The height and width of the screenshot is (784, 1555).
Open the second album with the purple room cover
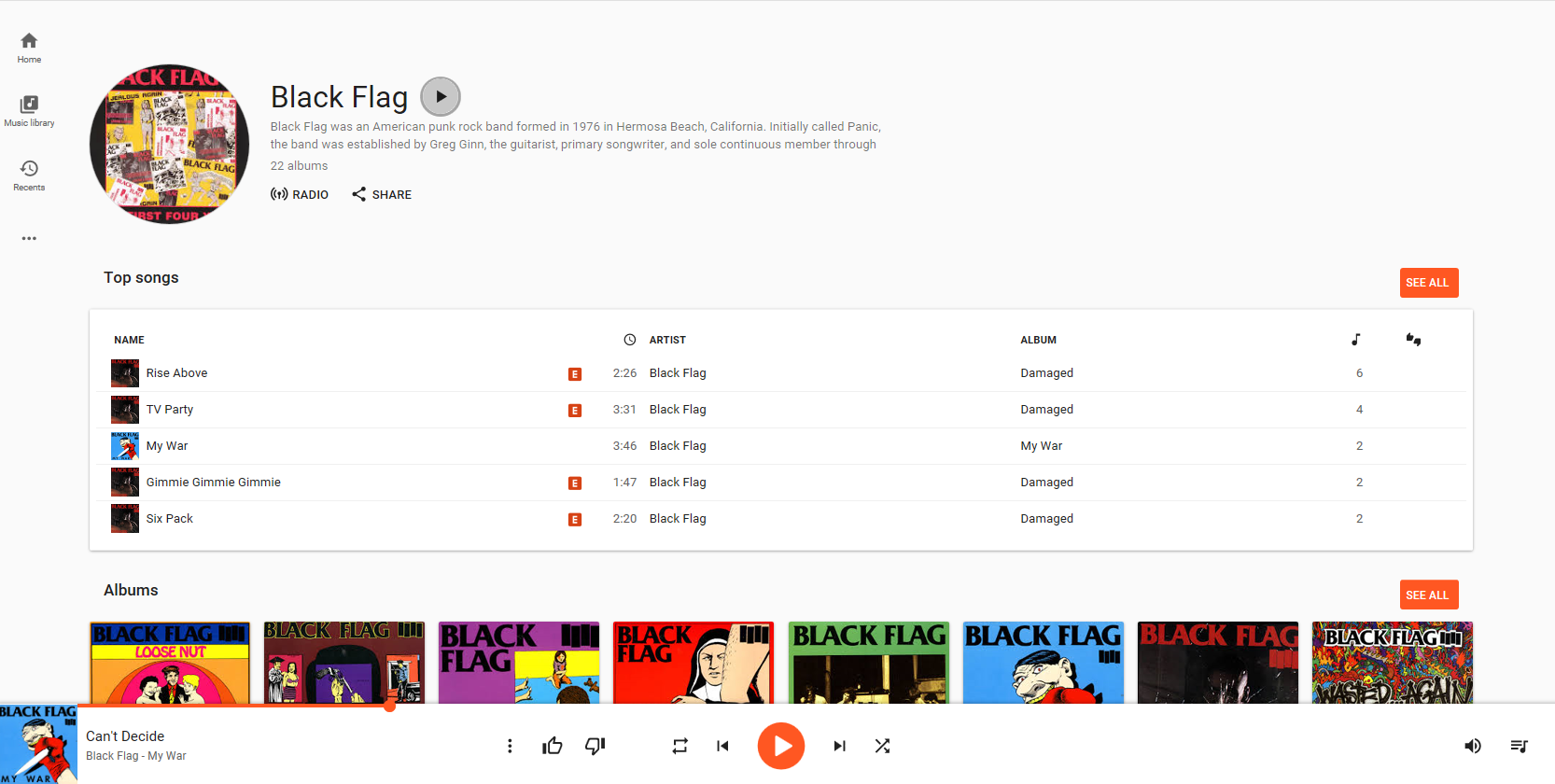(x=344, y=663)
